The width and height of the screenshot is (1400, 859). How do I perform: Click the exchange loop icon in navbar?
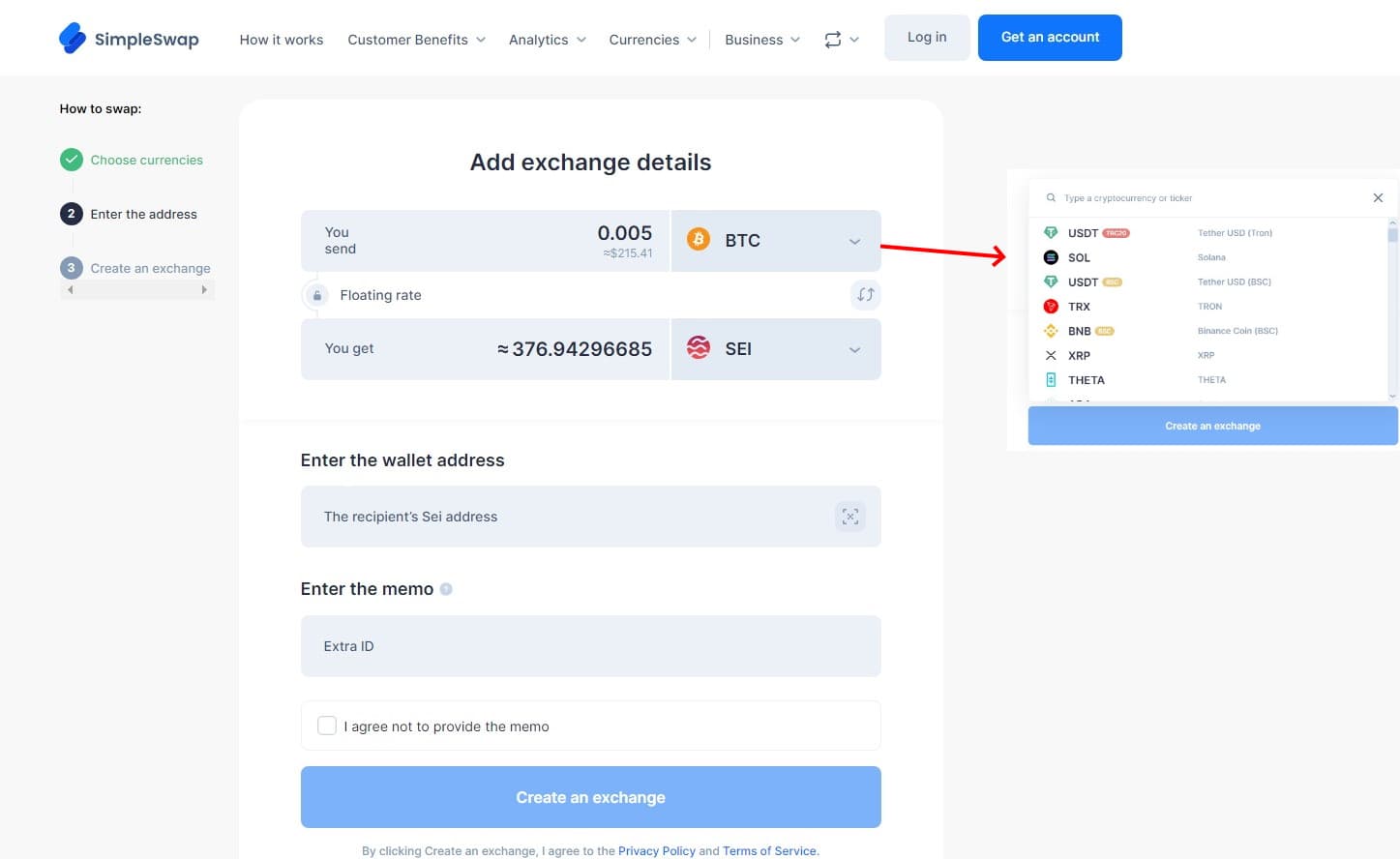[x=832, y=40]
